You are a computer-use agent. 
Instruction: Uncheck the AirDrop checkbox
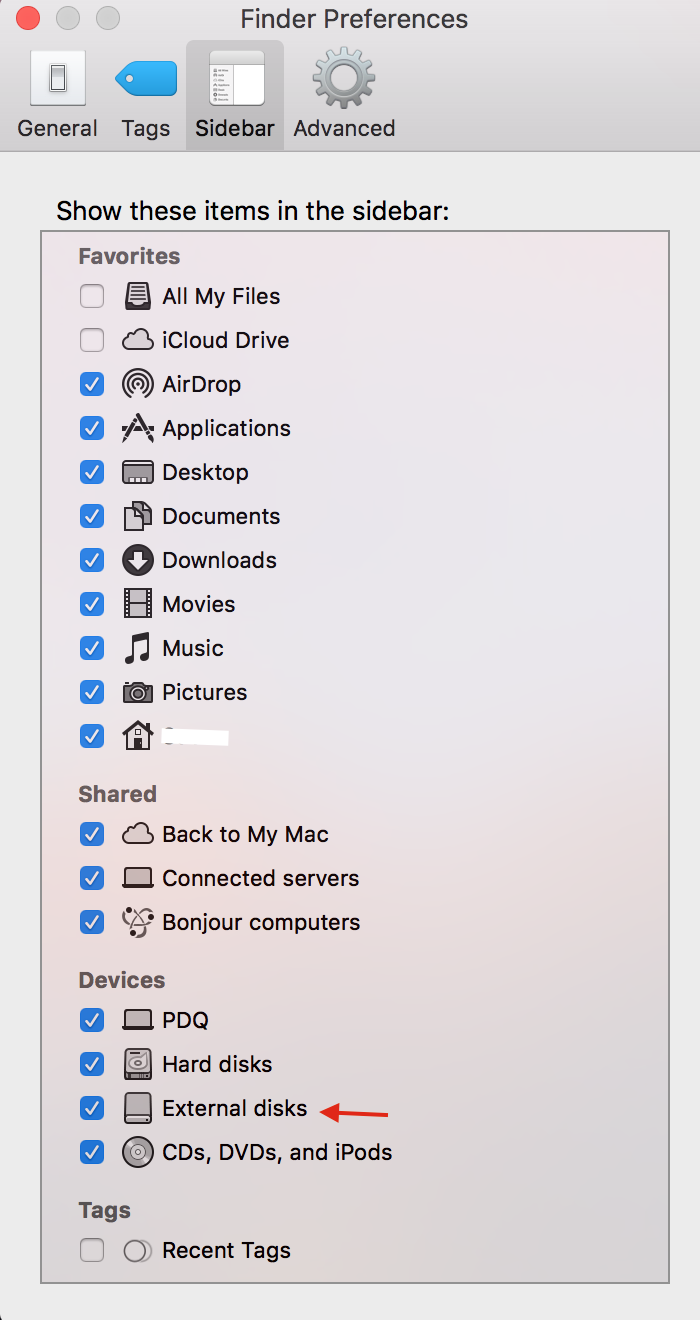click(x=92, y=384)
